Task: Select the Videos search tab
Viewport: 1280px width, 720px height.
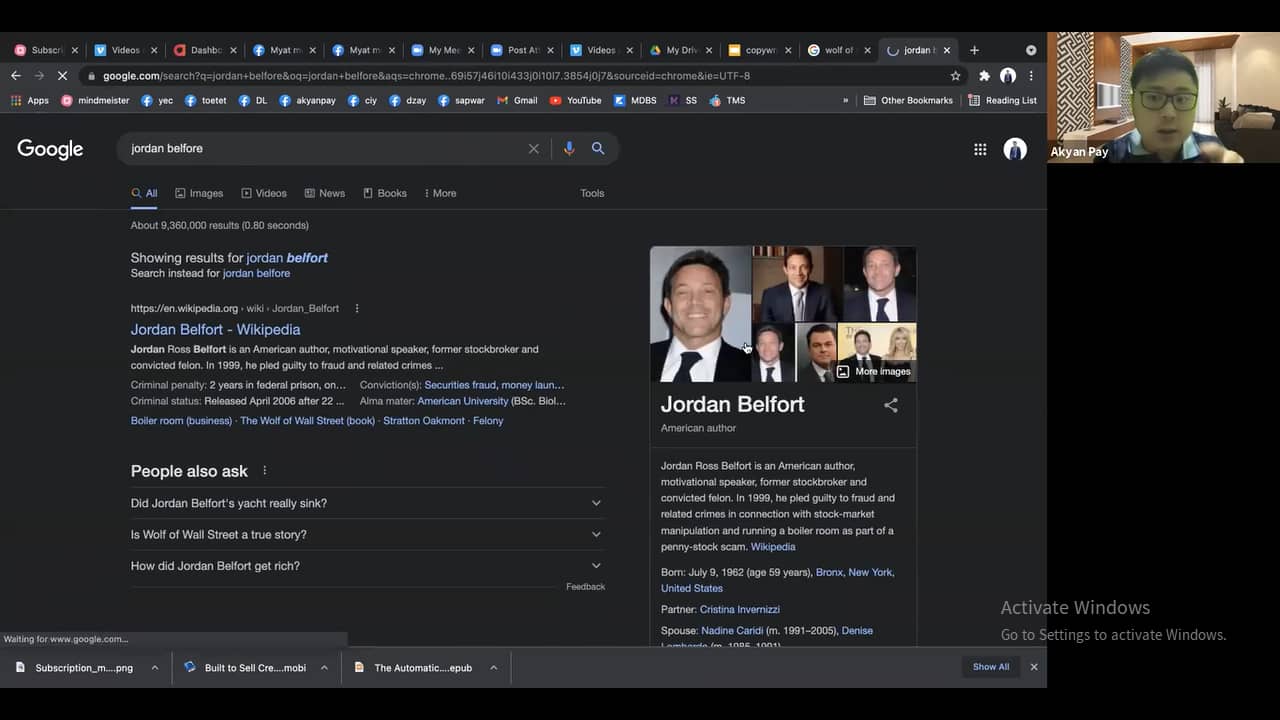Action: 264,193
